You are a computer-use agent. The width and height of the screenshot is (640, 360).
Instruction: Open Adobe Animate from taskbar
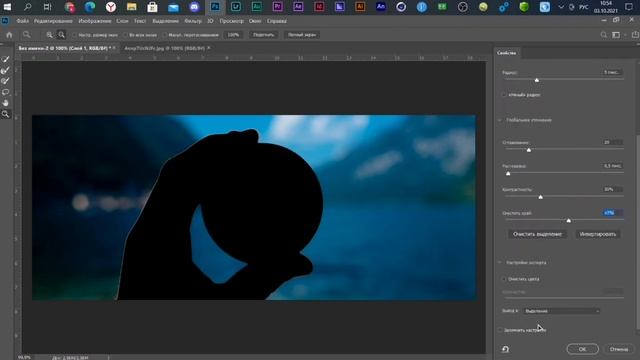pyautogui.click(x=381, y=7)
